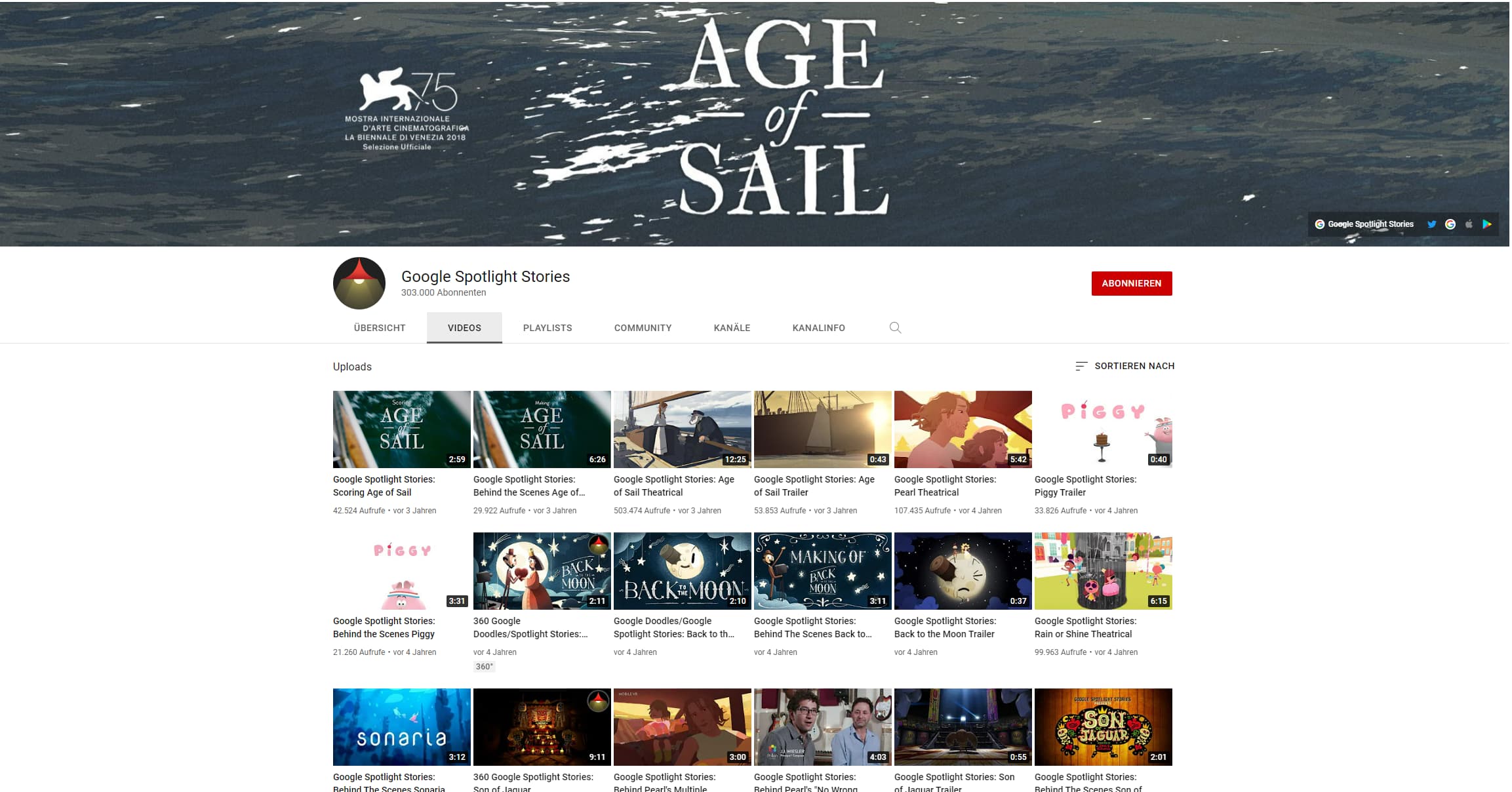The image size is (1512, 792).
Task: Open the Twitter link in the channel banner
Action: click(x=1431, y=224)
